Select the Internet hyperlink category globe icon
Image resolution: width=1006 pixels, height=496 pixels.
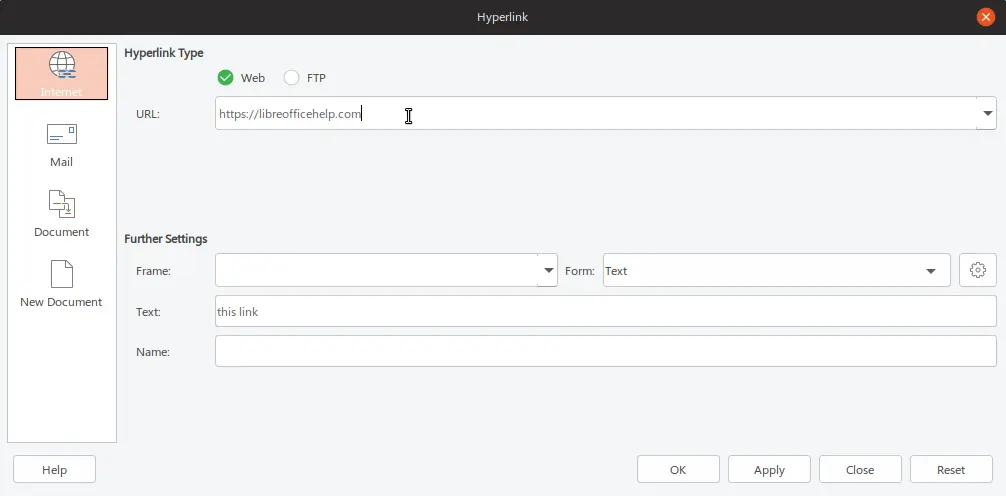click(x=61, y=65)
